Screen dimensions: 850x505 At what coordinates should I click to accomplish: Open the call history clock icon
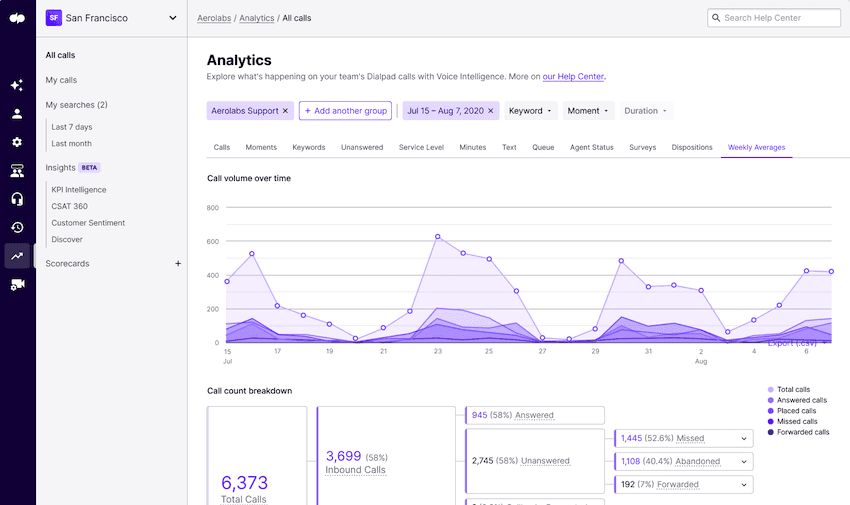[17, 227]
